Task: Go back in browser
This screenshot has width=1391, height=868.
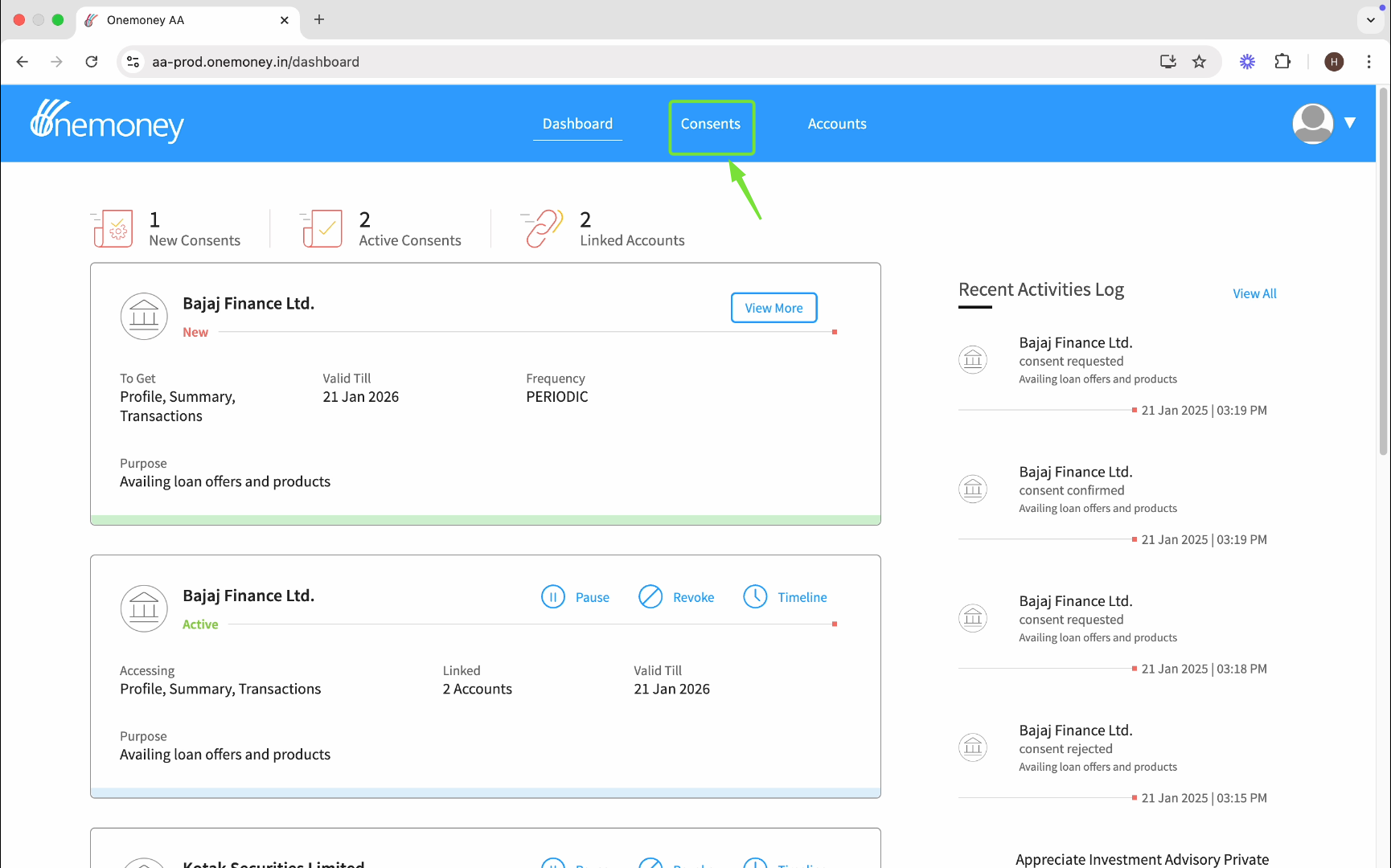Action: (23, 62)
